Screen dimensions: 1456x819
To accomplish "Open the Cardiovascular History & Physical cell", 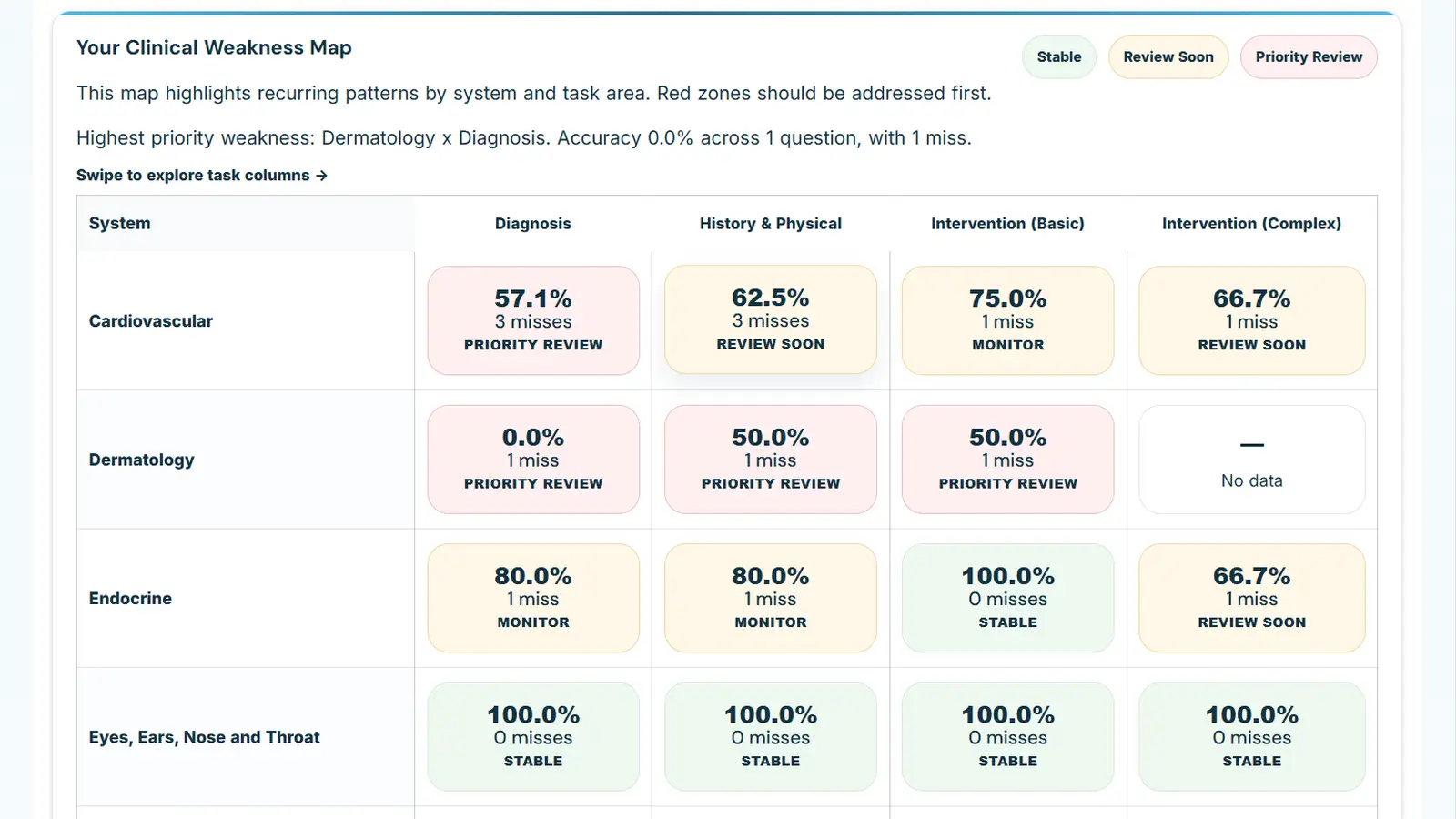I will pos(770,319).
